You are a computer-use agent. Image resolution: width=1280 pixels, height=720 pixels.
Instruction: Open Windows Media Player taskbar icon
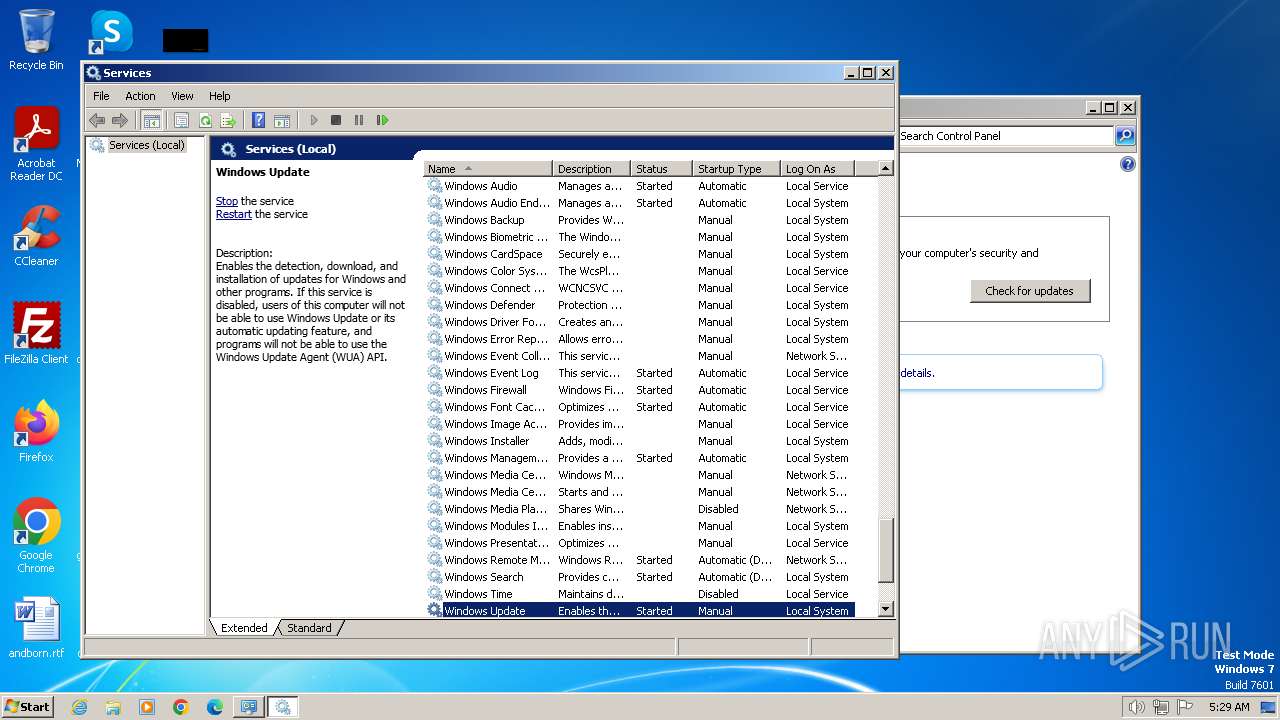pyautogui.click(x=147, y=707)
